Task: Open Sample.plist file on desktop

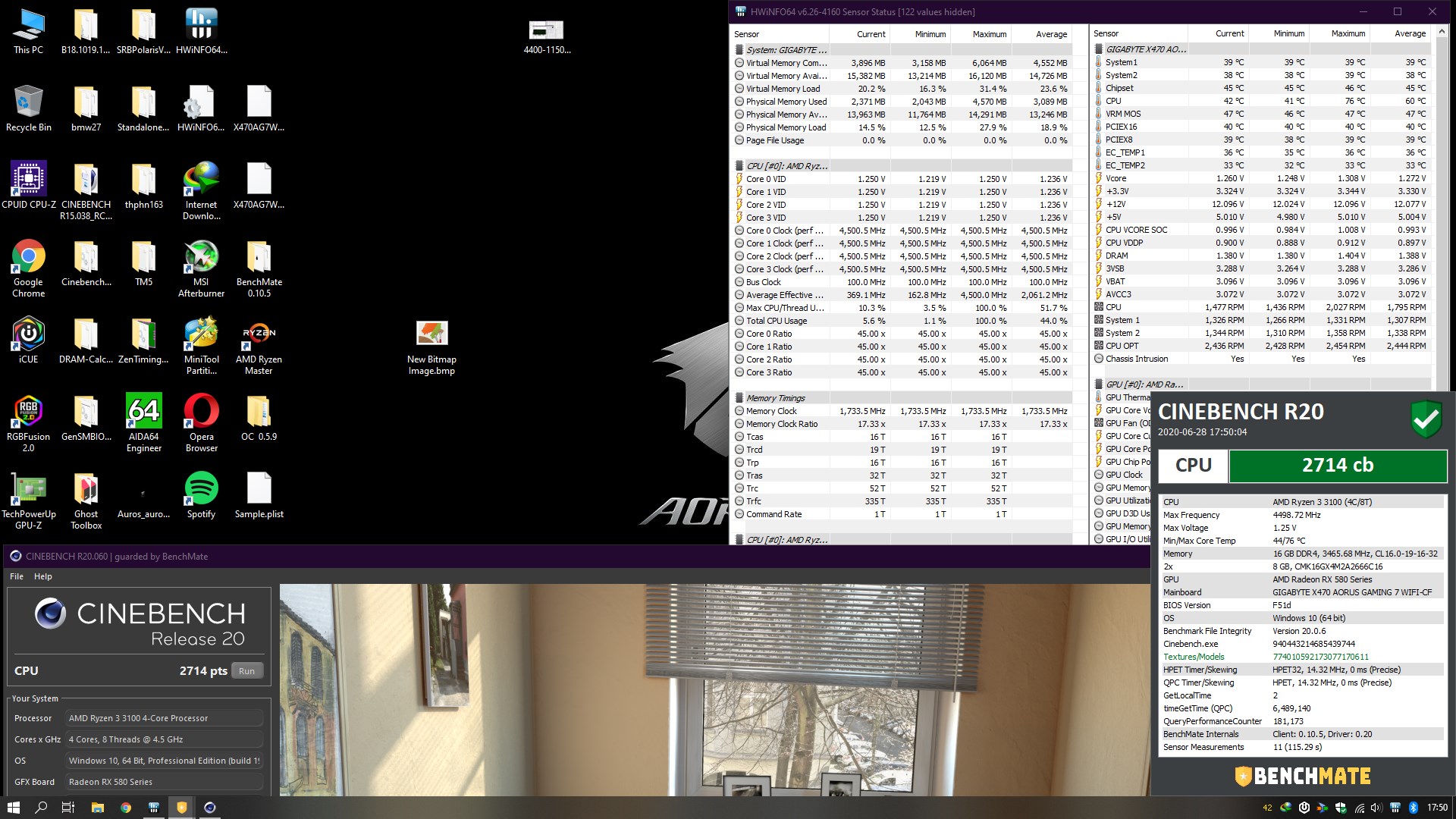Action: point(259,496)
